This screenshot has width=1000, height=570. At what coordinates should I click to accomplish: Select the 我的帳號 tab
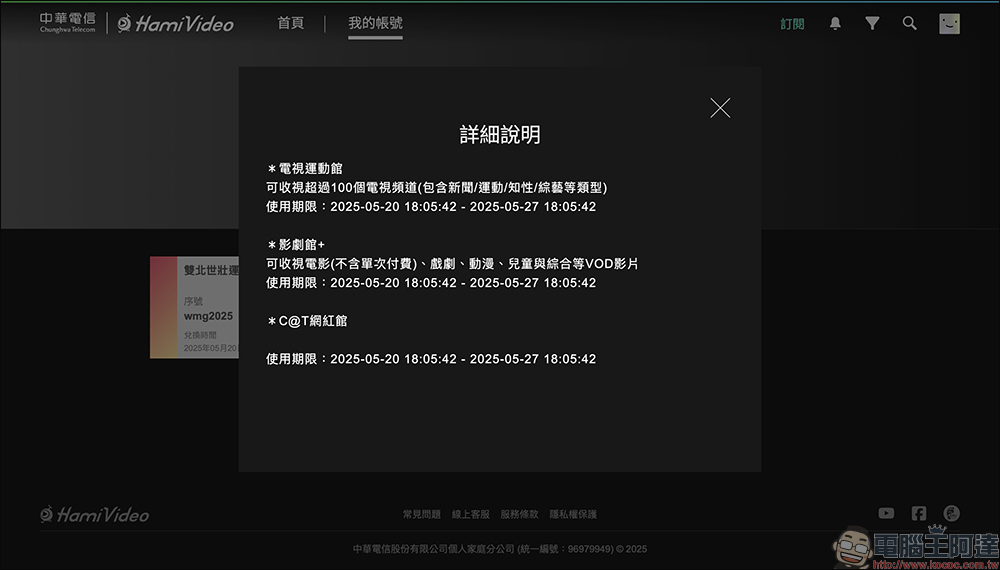click(x=375, y=24)
